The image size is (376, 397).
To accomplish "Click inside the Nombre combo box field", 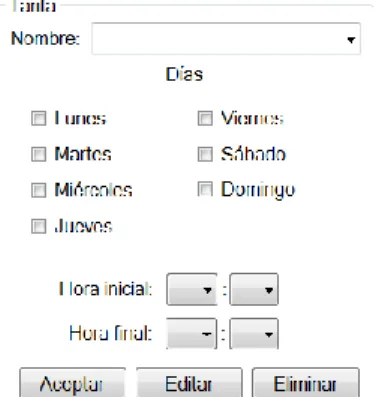I will click(226, 39).
